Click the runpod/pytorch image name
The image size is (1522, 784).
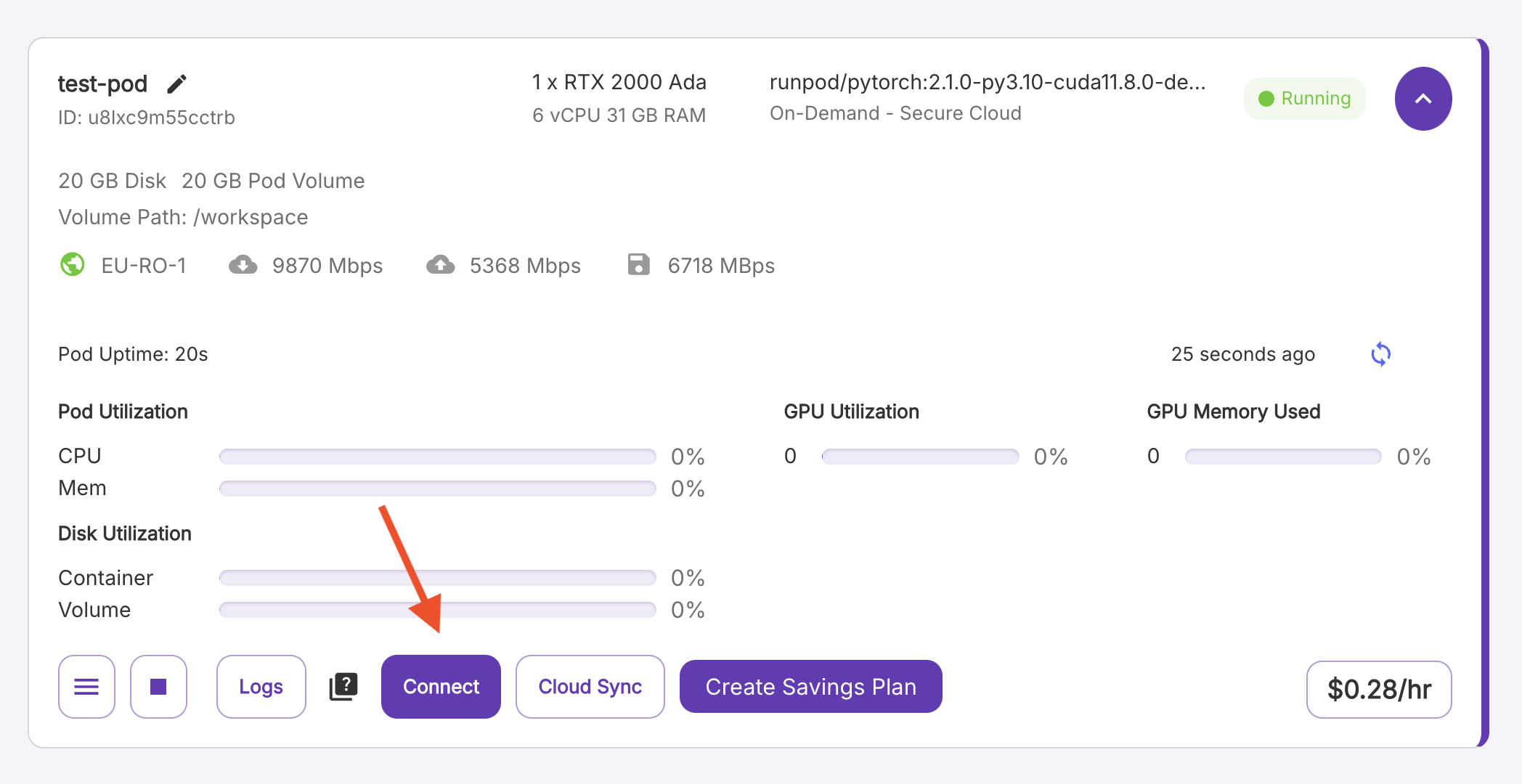click(988, 83)
